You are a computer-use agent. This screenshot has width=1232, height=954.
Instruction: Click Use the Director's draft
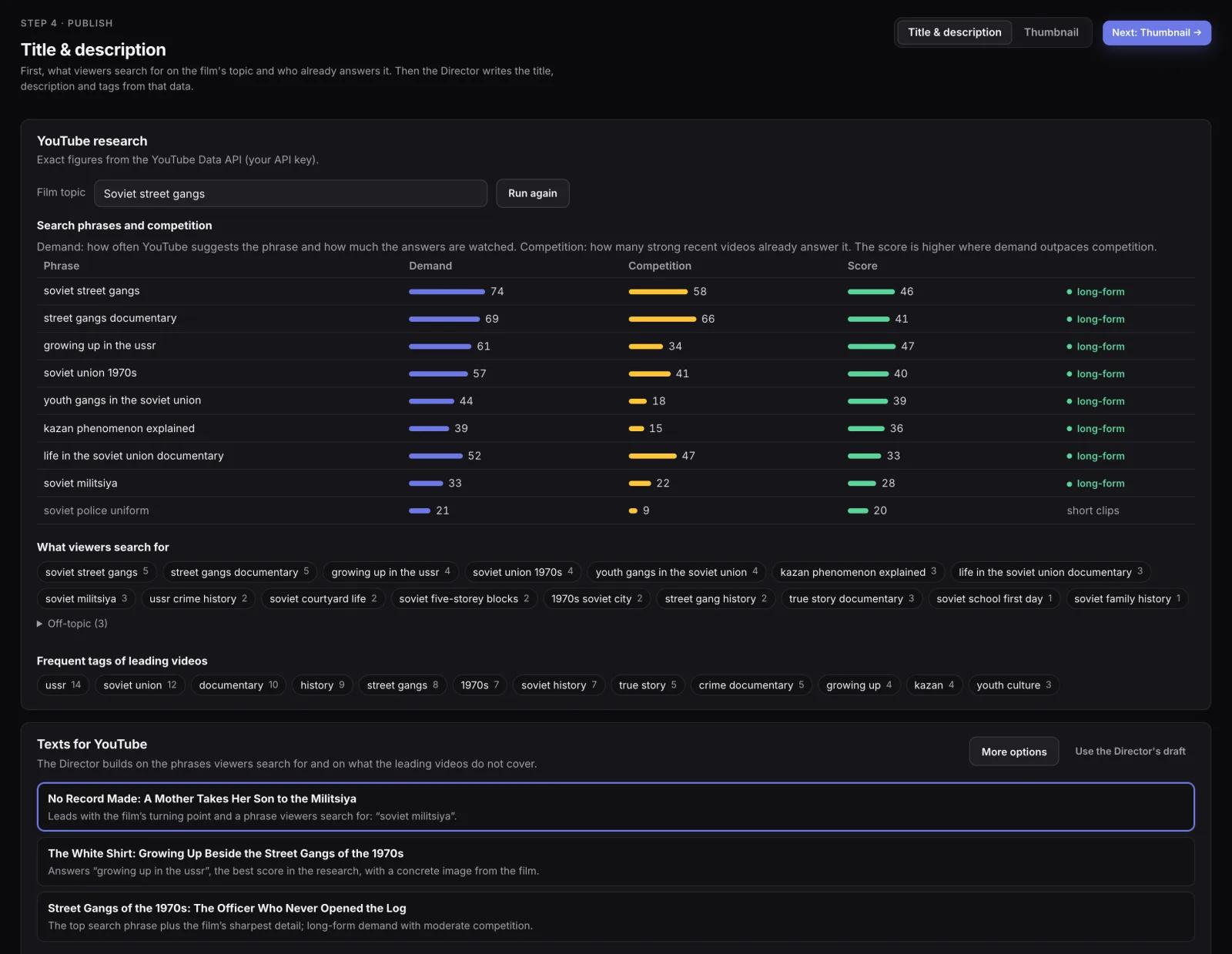click(1130, 751)
